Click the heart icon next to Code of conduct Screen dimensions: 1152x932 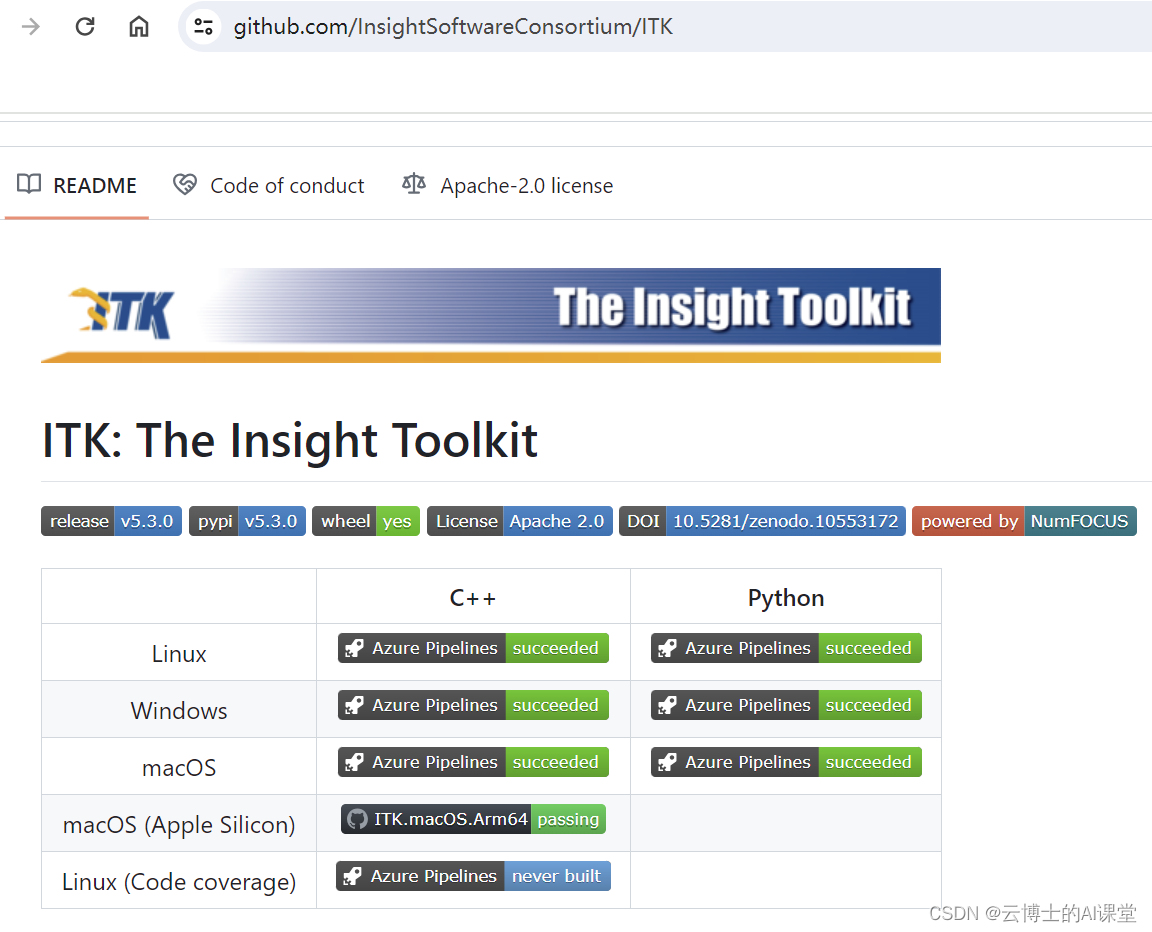[185, 185]
